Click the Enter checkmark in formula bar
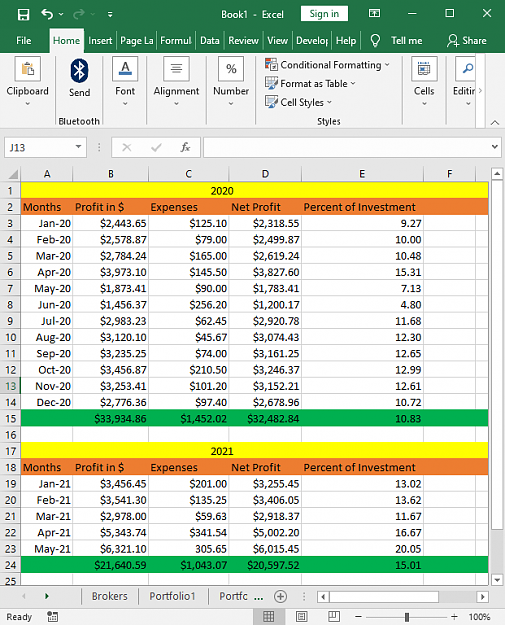 tap(156, 147)
